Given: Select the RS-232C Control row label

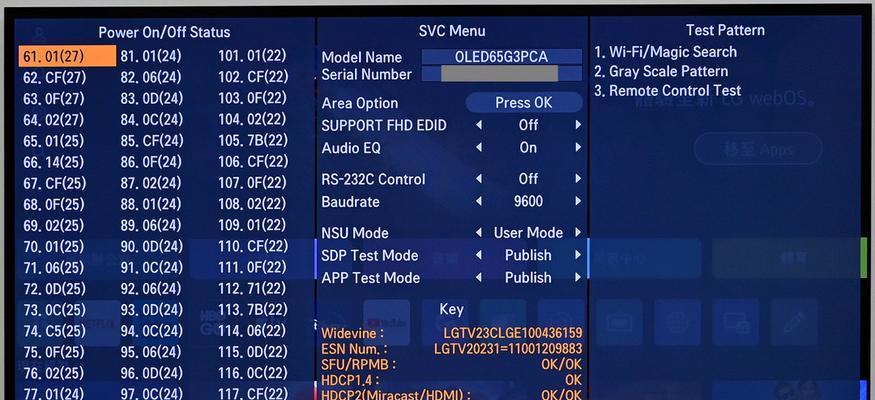Looking at the screenshot, I should point(373,179).
